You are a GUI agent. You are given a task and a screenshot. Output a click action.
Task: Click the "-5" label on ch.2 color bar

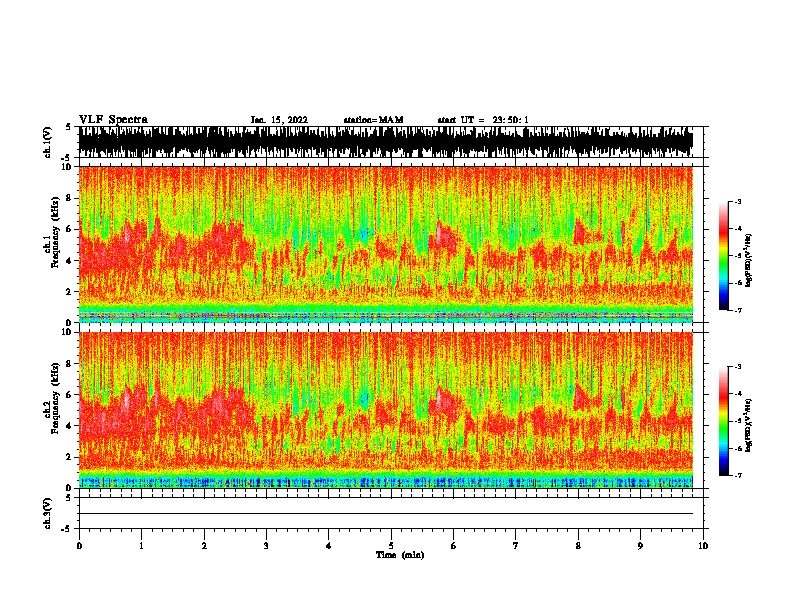pos(738,421)
